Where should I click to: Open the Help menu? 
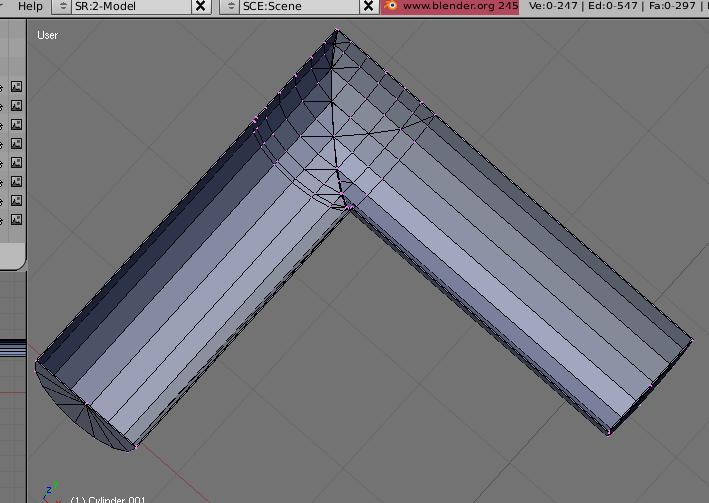(30, 6)
